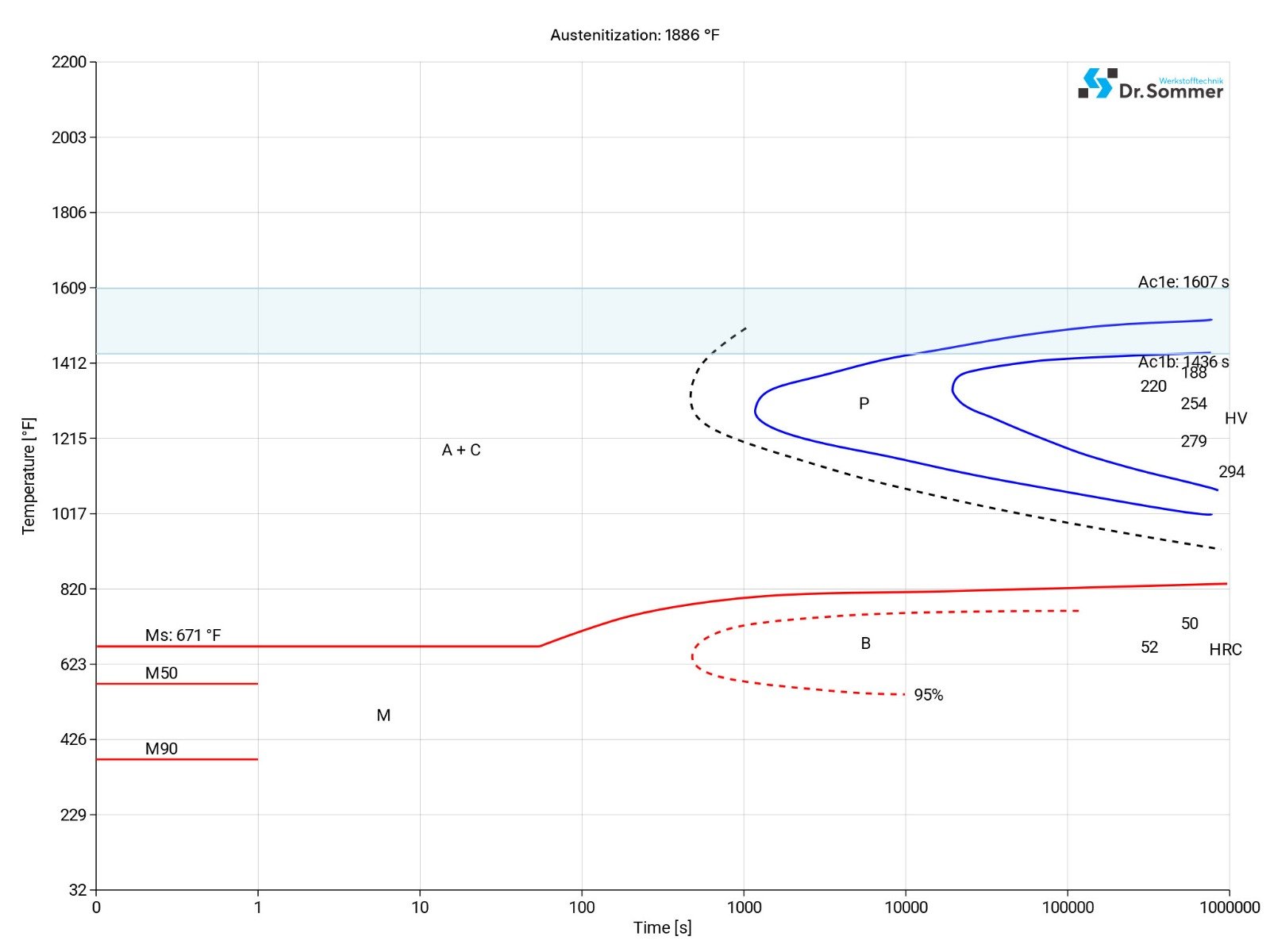Click the 2200 tick on temperature axis
Viewport: 1270px width, 952px height.
coord(69,62)
